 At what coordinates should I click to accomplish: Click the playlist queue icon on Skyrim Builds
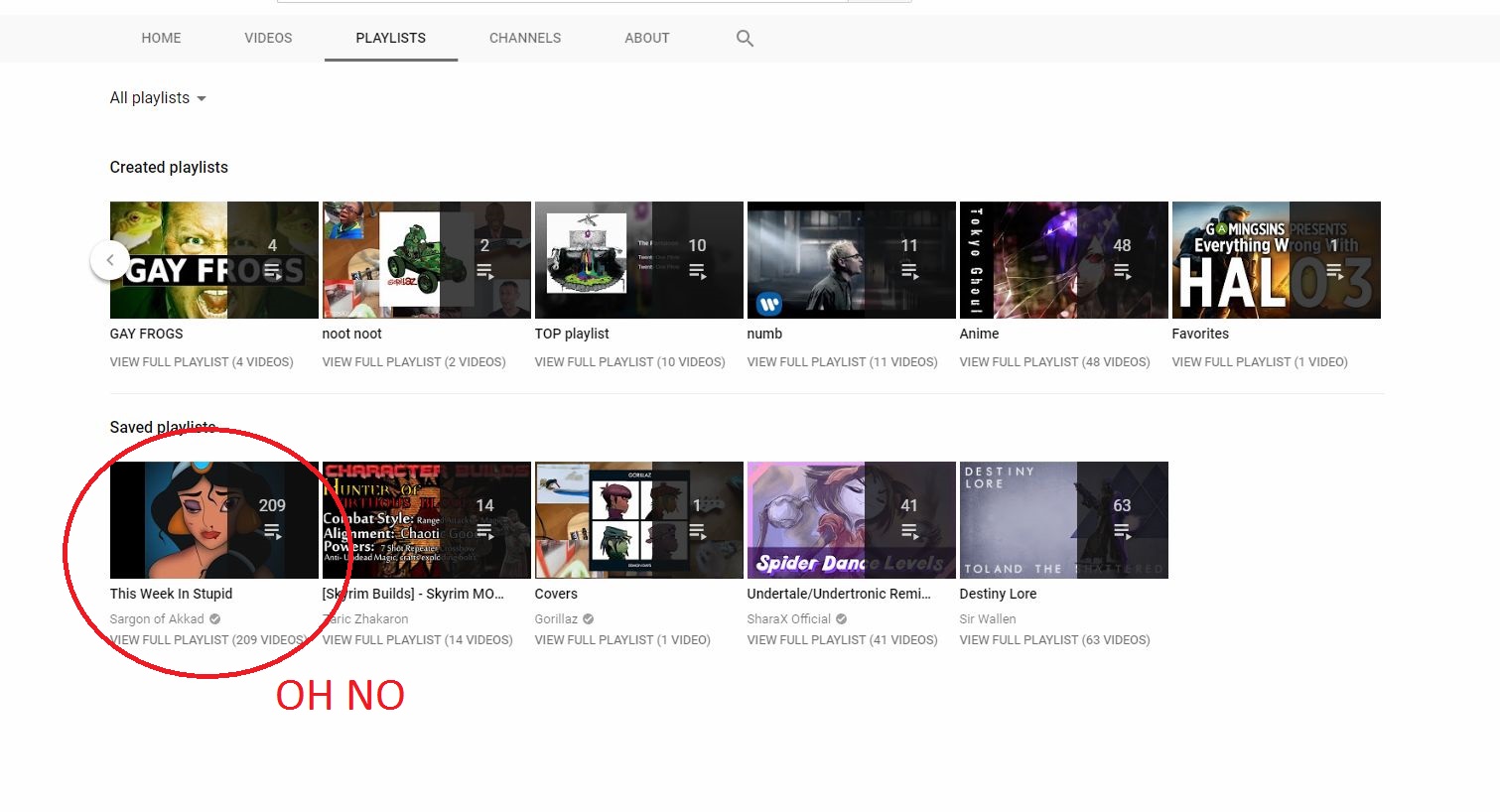click(484, 531)
